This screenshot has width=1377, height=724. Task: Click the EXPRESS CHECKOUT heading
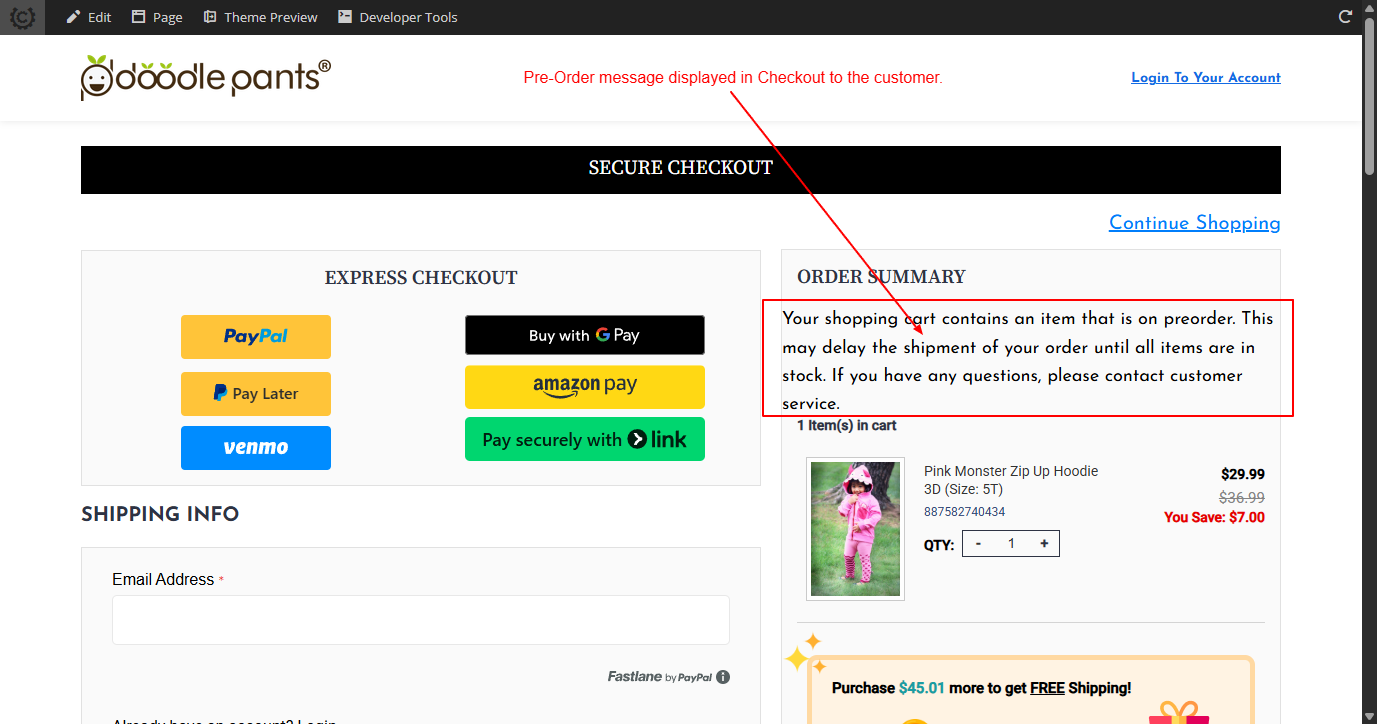[421, 277]
